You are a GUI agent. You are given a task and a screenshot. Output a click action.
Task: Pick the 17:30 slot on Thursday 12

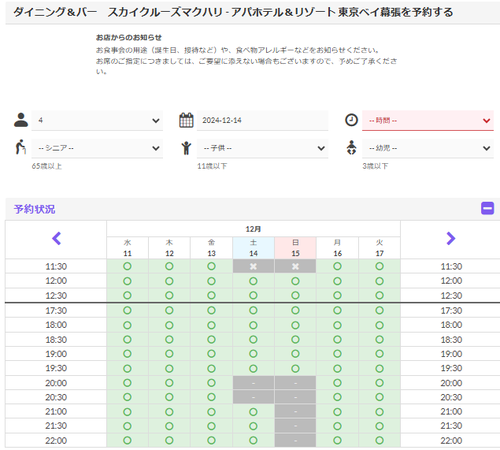[169, 310]
